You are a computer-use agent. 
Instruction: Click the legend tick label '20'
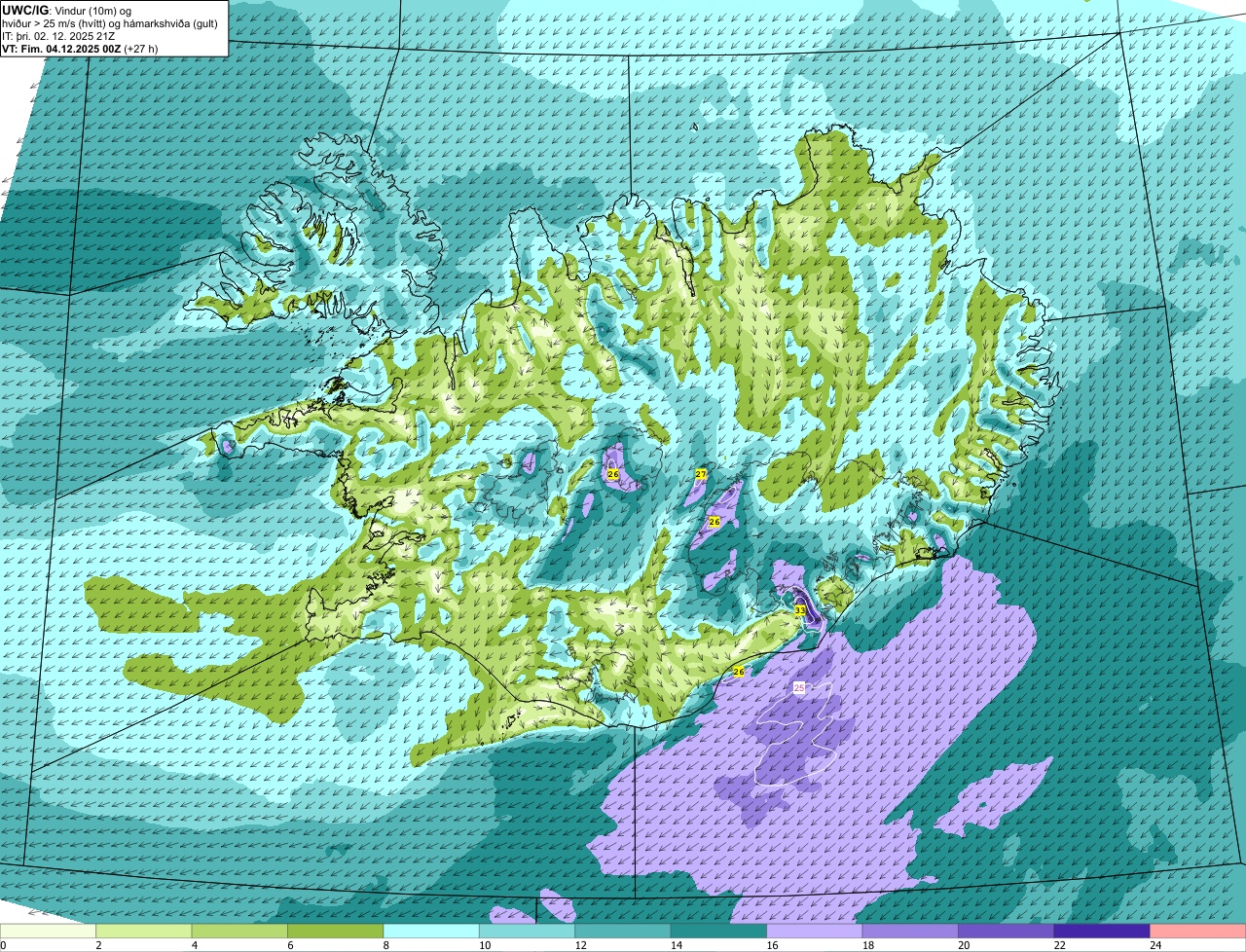(963, 945)
